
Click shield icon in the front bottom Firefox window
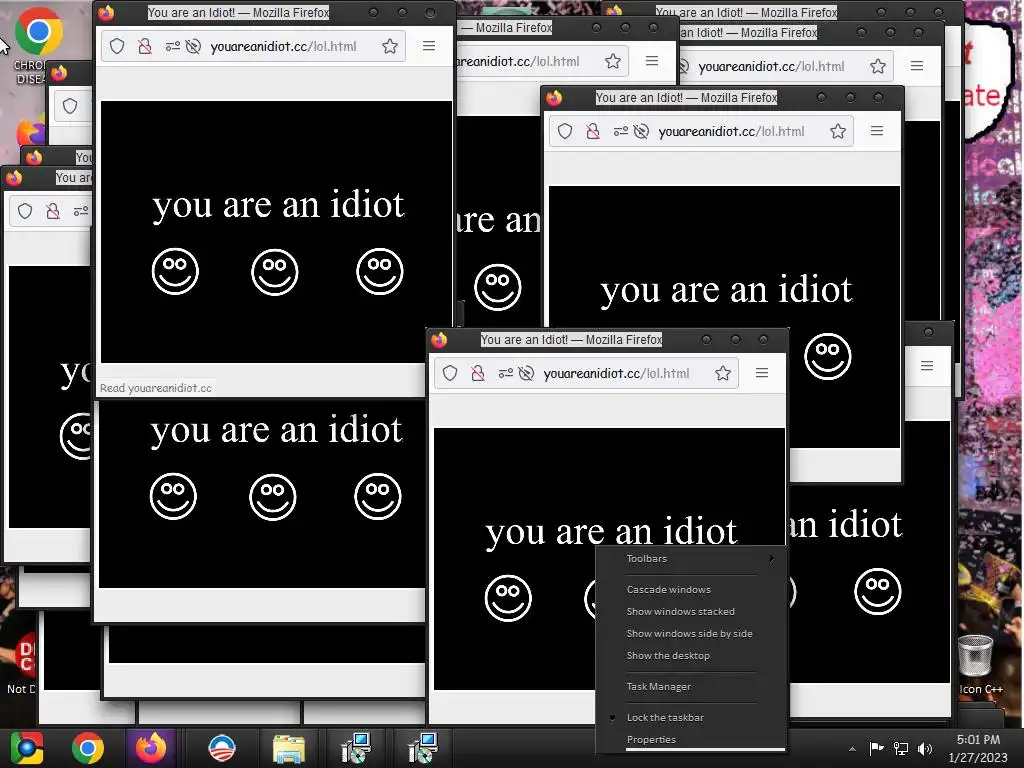[x=450, y=374]
